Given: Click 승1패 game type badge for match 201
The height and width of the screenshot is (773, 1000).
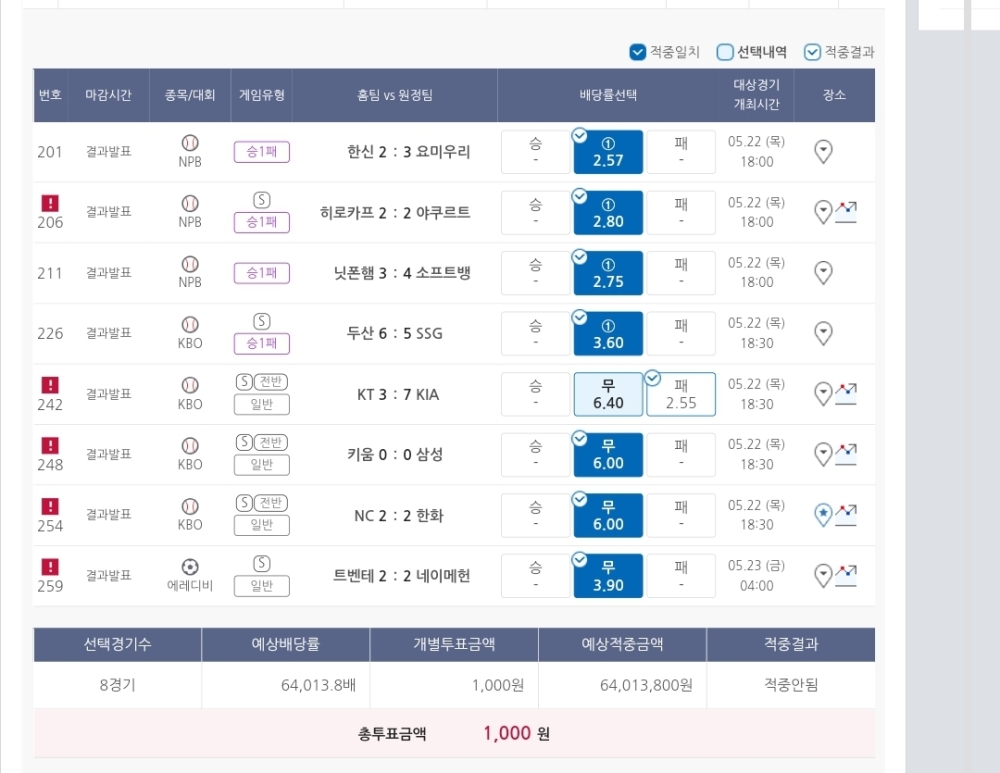Looking at the screenshot, I should coord(261,152).
